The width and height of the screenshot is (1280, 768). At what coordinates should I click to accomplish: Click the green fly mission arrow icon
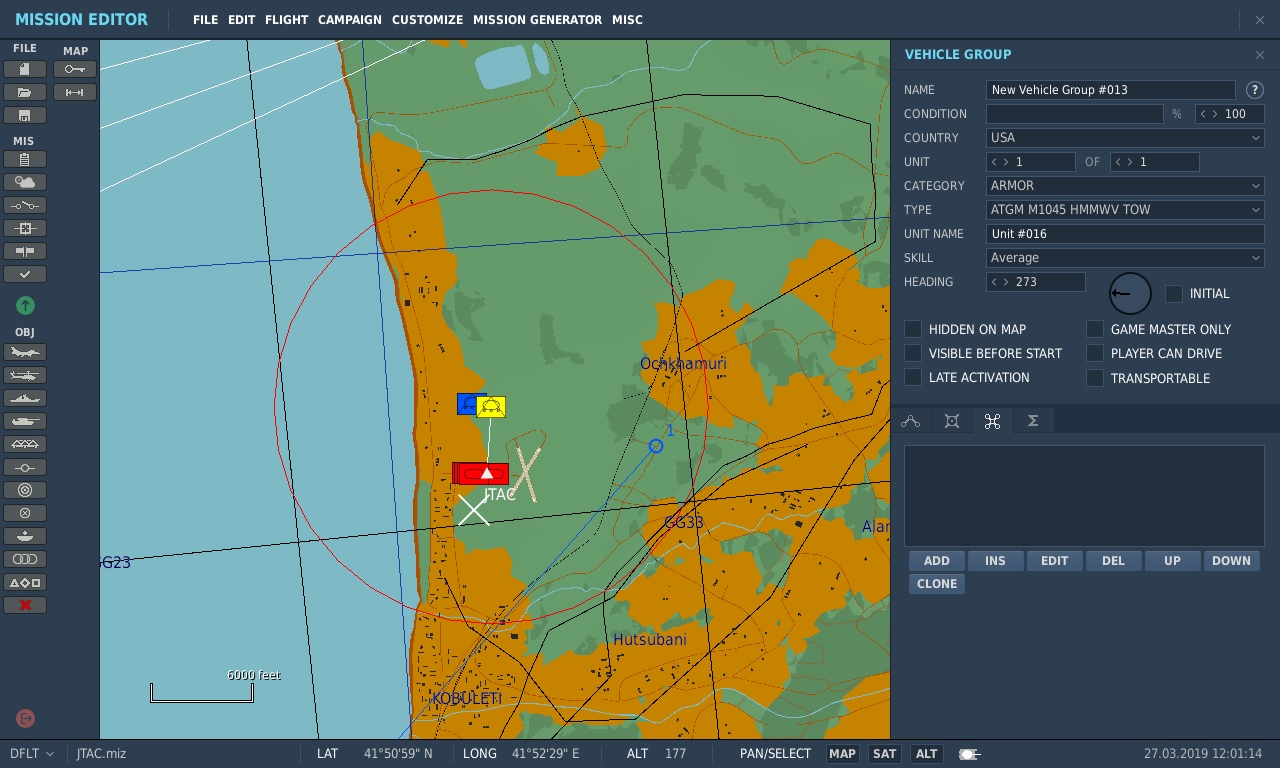click(x=25, y=305)
